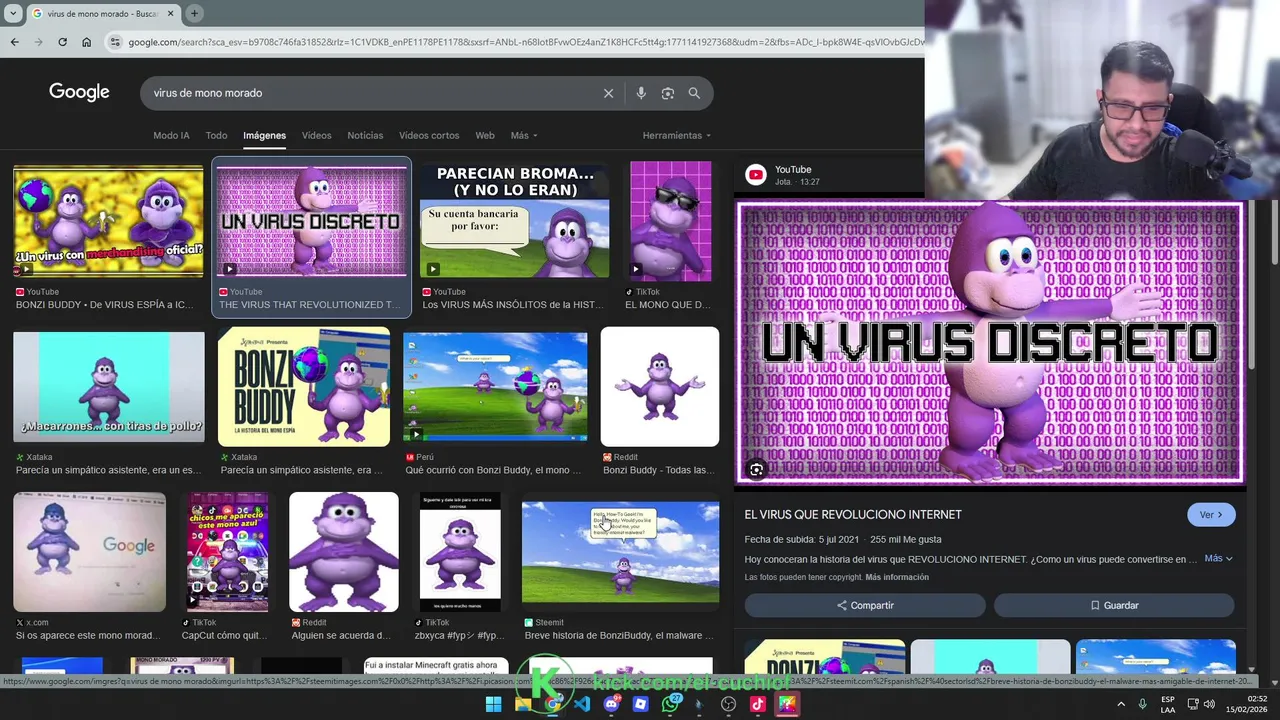Viewport: 1280px width, 720px height.
Task: Open the Chrome home page icon
Action: (x=86, y=42)
